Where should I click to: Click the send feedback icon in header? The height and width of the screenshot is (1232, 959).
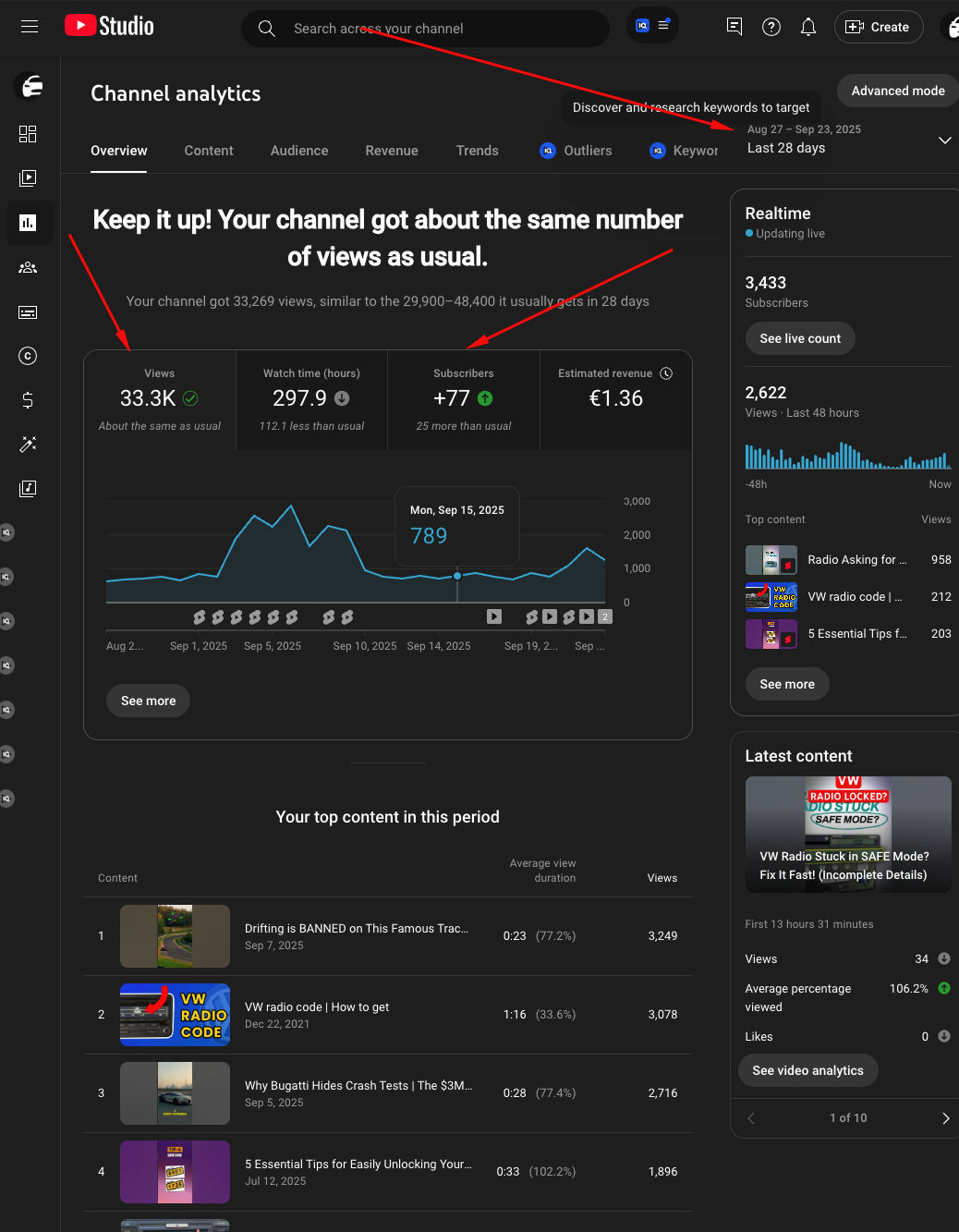tap(734, 27)
